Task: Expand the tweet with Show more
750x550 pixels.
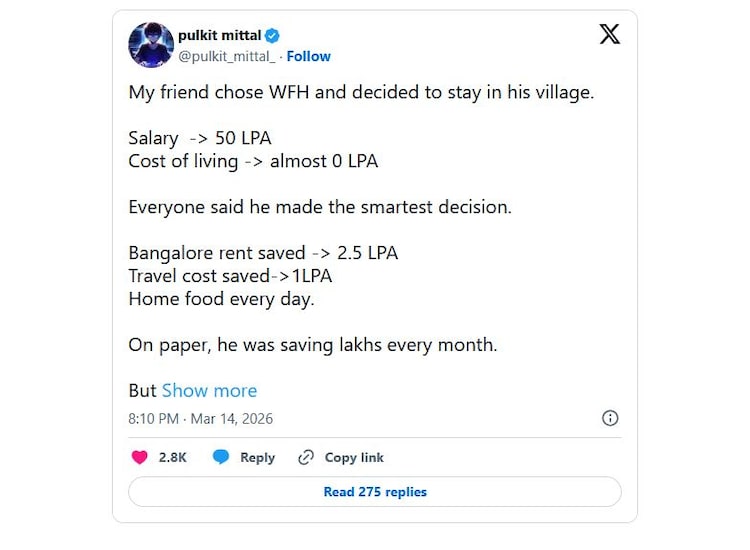Action: (209, 390)
